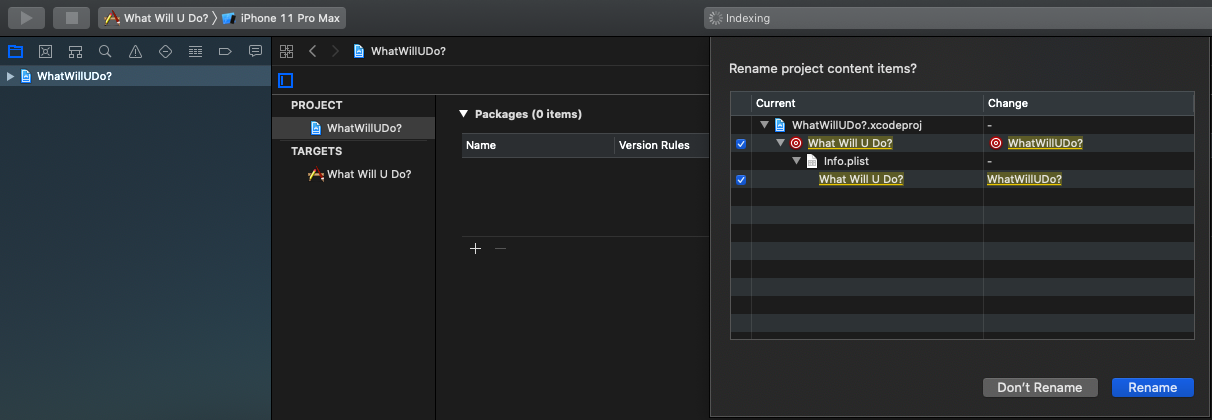
Task: Collapse the Packages (0 items) section
Action: (x=464, y=114)
